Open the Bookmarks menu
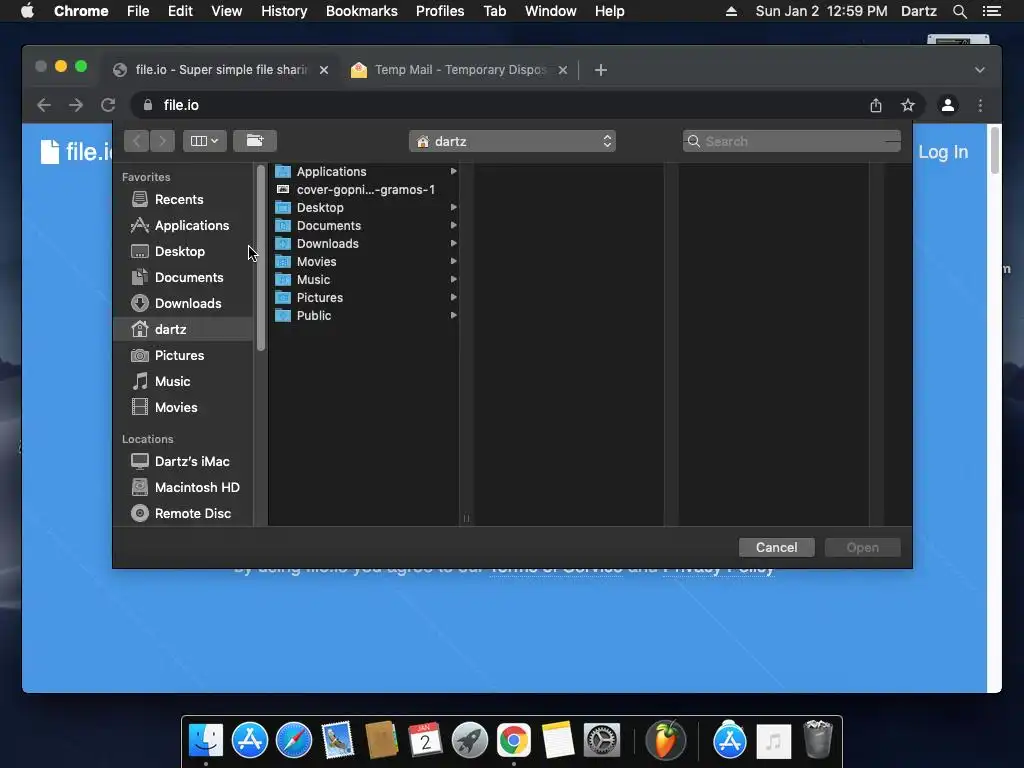Image resolution: width=1024 pixels, height=768 pixels. 362,11
